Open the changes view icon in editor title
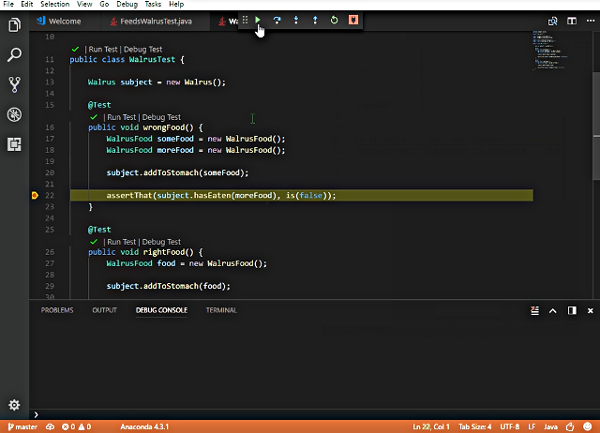Viewport: 600px width, 433px height. [552, 21]
